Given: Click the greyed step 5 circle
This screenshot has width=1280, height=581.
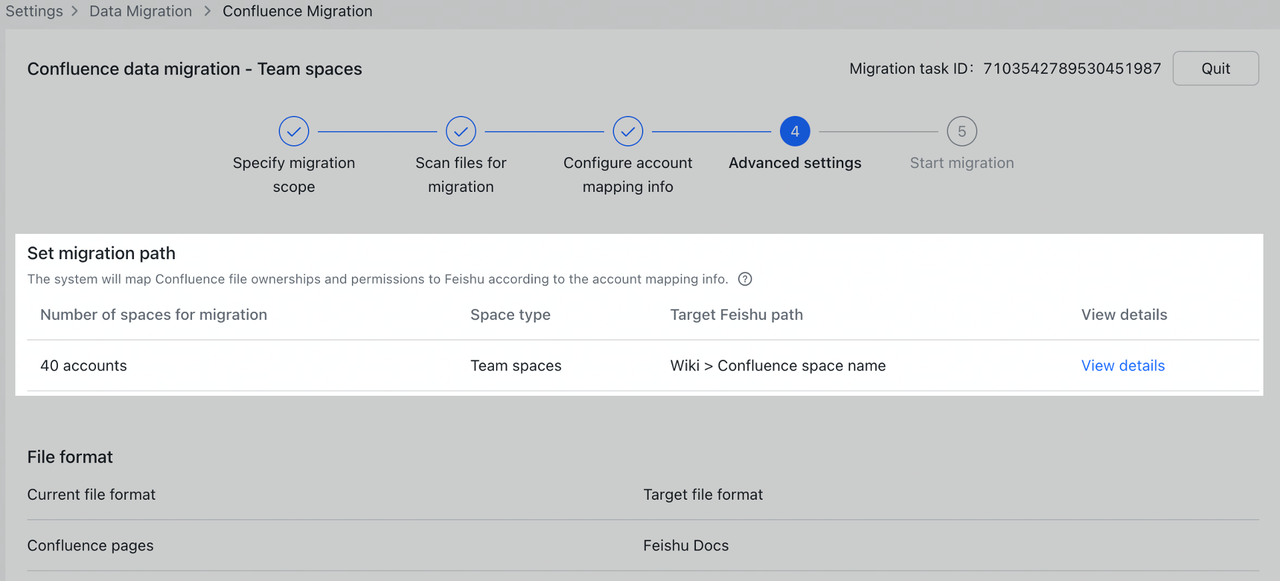Looking at the screenshot, I should tap(962, 131).
